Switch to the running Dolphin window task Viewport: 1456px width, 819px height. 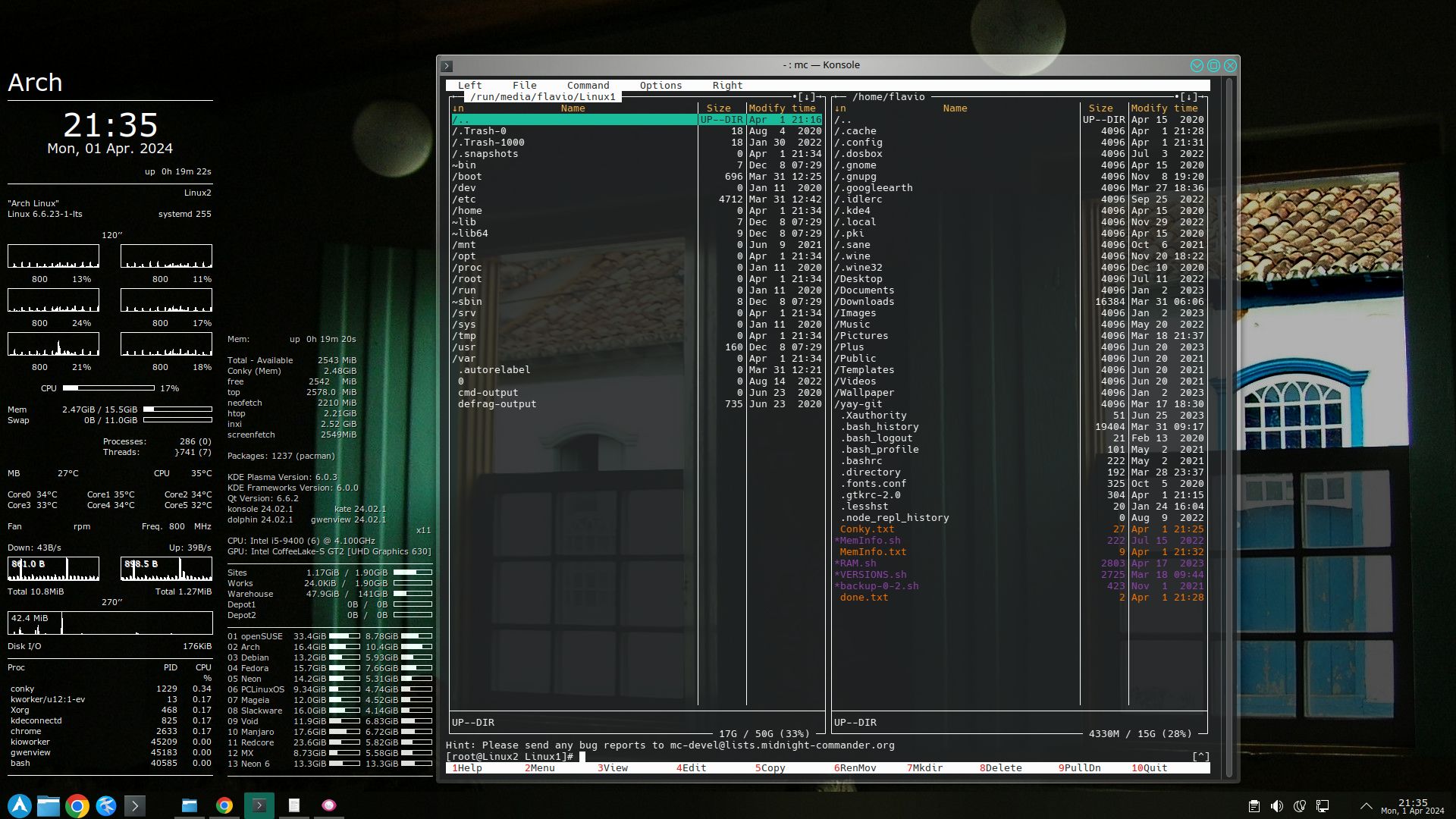coord(190,805)
